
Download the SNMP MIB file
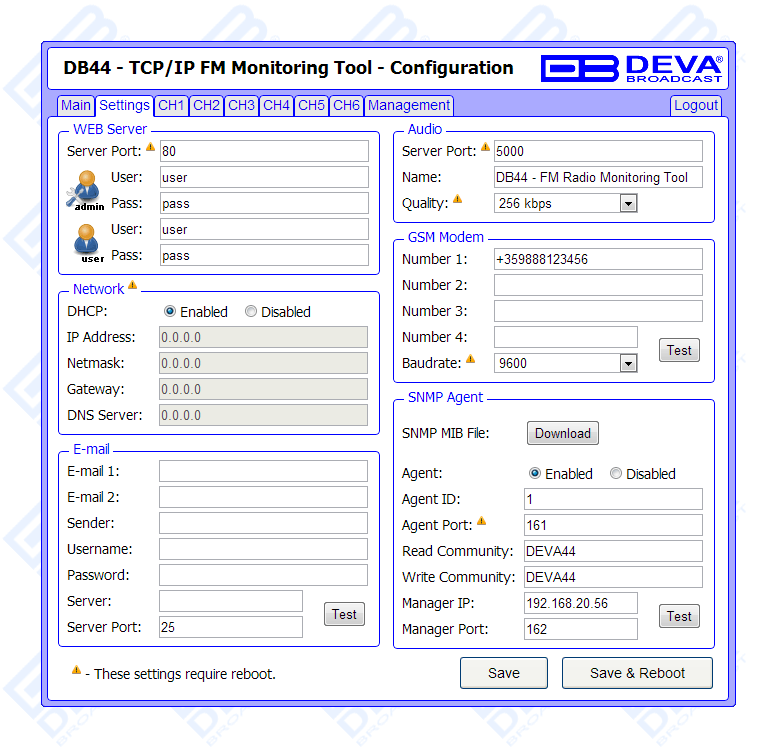click(563, 433)
